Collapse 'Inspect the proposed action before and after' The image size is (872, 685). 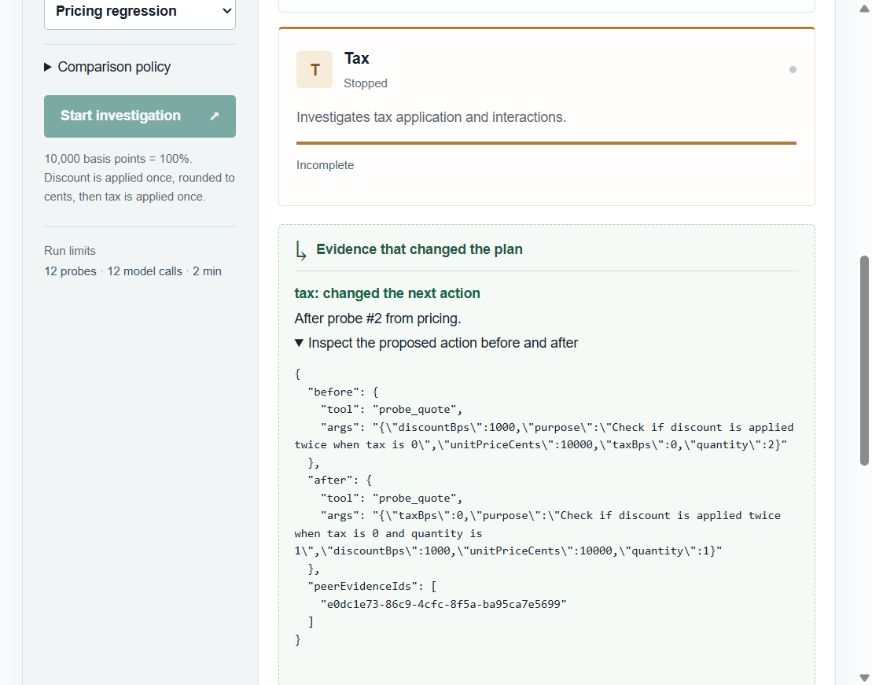(437, 343)
